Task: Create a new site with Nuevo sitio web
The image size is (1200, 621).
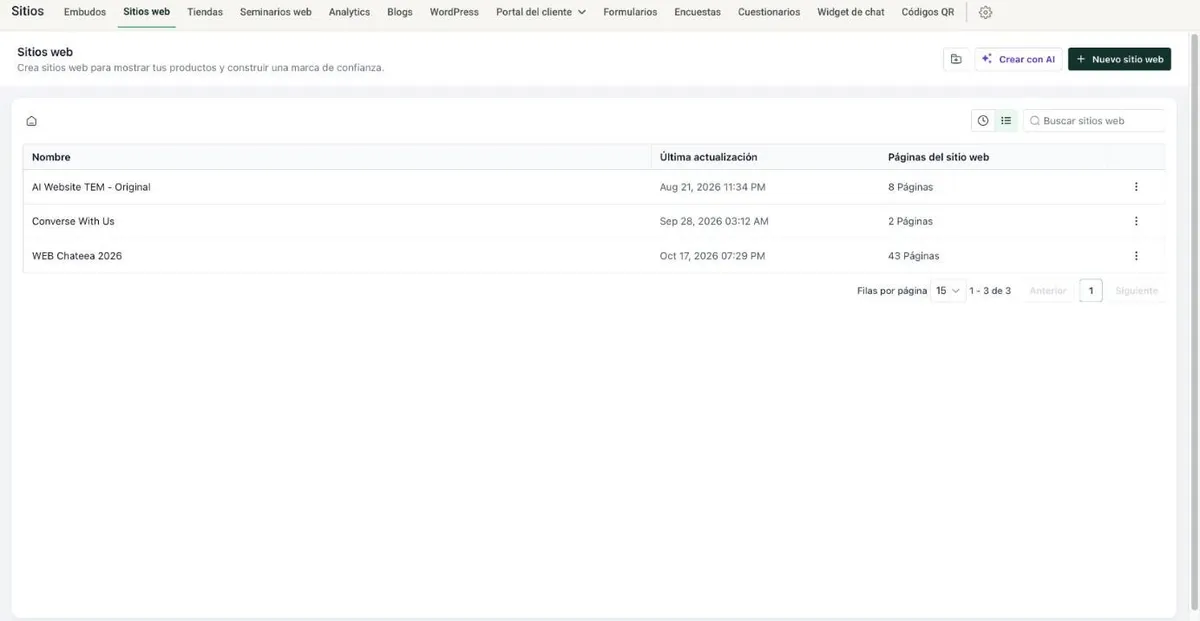Action: coord(1119,59)
